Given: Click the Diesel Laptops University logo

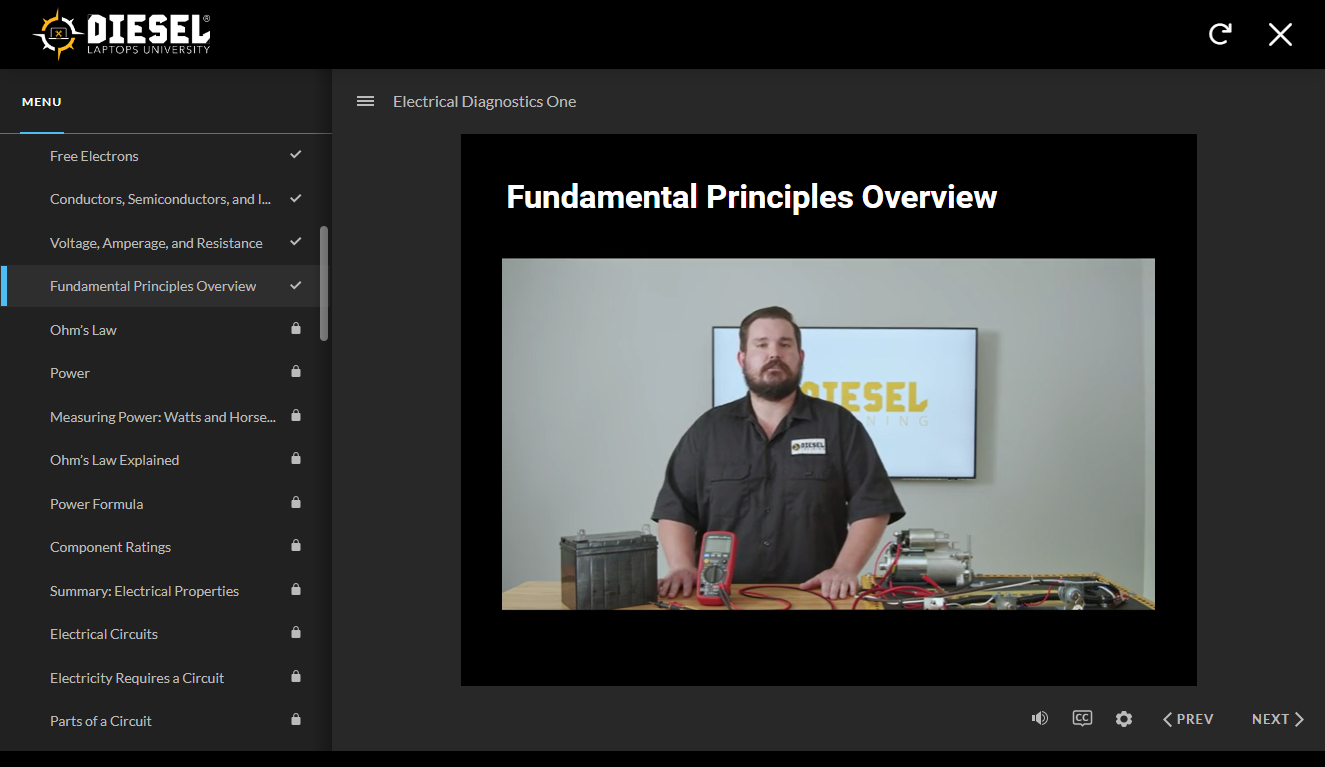Looking at the screenshot, I should point(122,34).
